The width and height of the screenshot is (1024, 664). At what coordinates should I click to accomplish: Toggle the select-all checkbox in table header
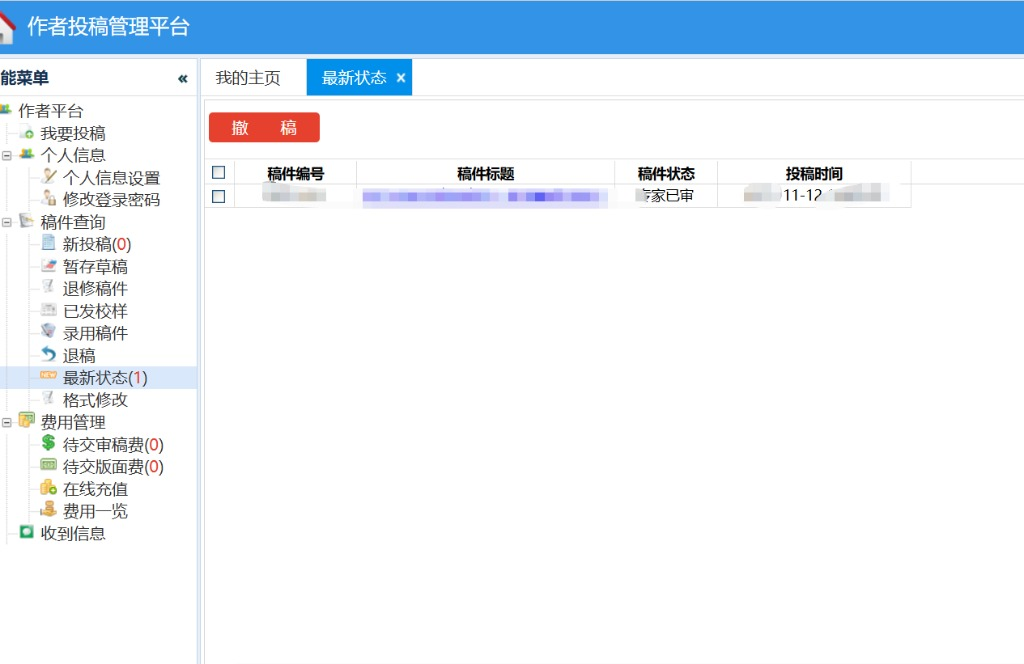click(219, 173)
